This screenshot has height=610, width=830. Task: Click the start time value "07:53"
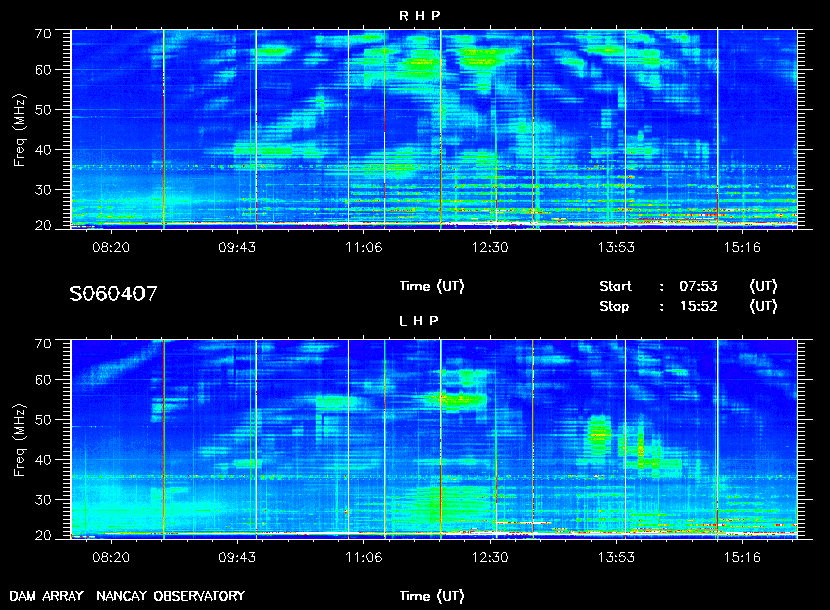click(x=698, y=286)
